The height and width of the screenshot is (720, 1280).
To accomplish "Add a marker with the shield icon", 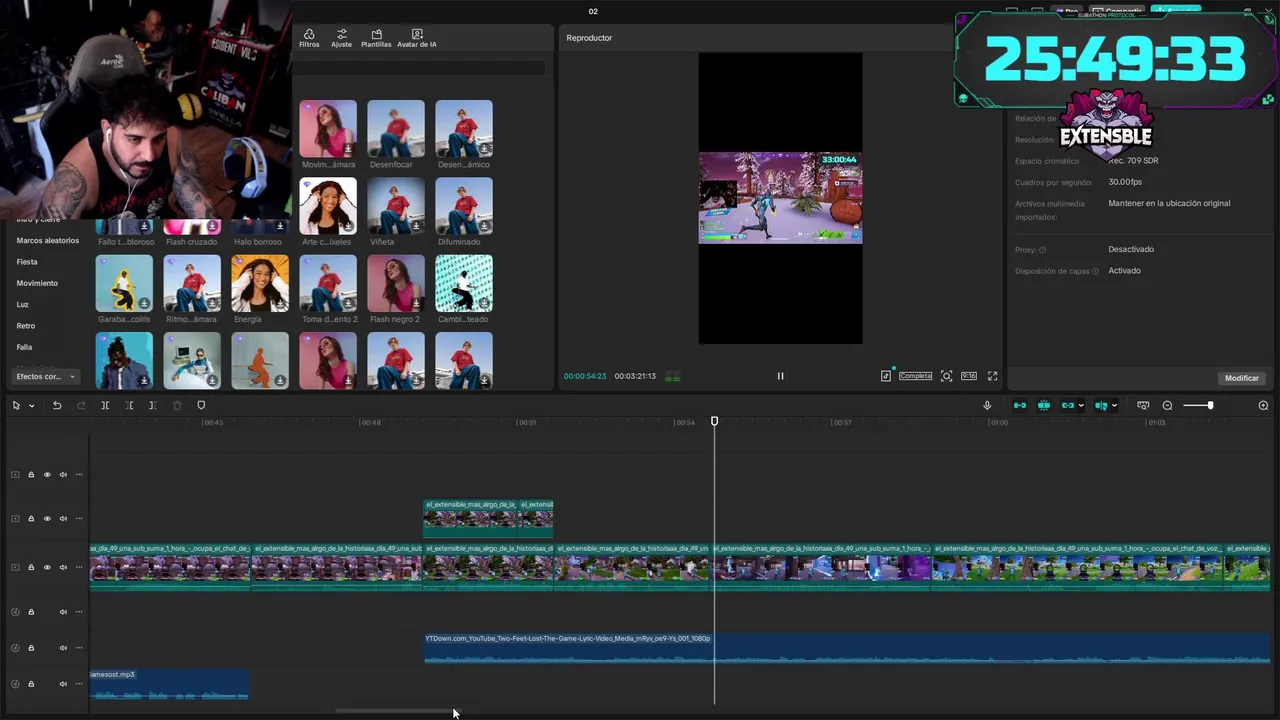I will point(201,405).
